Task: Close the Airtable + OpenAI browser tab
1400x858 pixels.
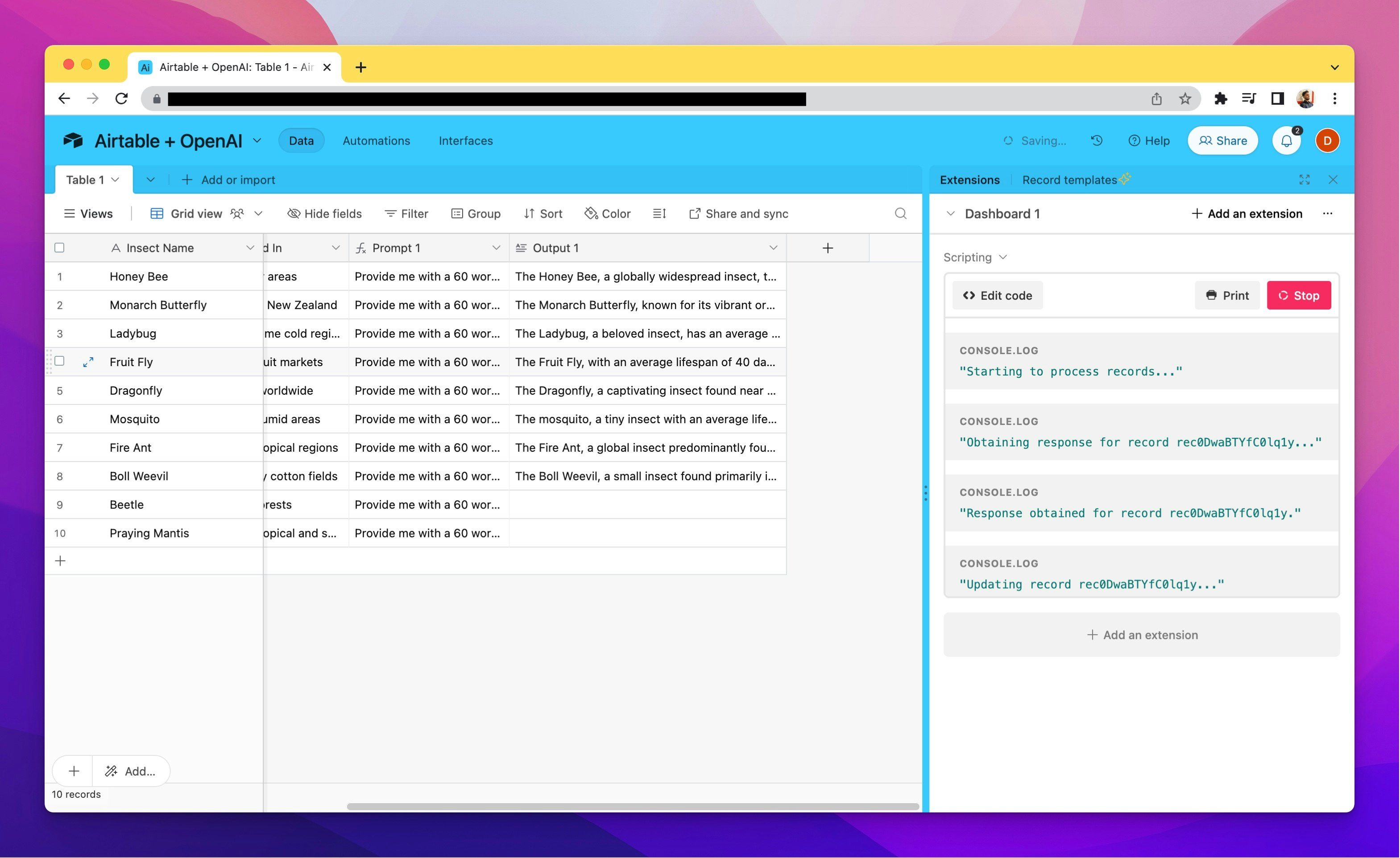Action: tap(327, 67)
